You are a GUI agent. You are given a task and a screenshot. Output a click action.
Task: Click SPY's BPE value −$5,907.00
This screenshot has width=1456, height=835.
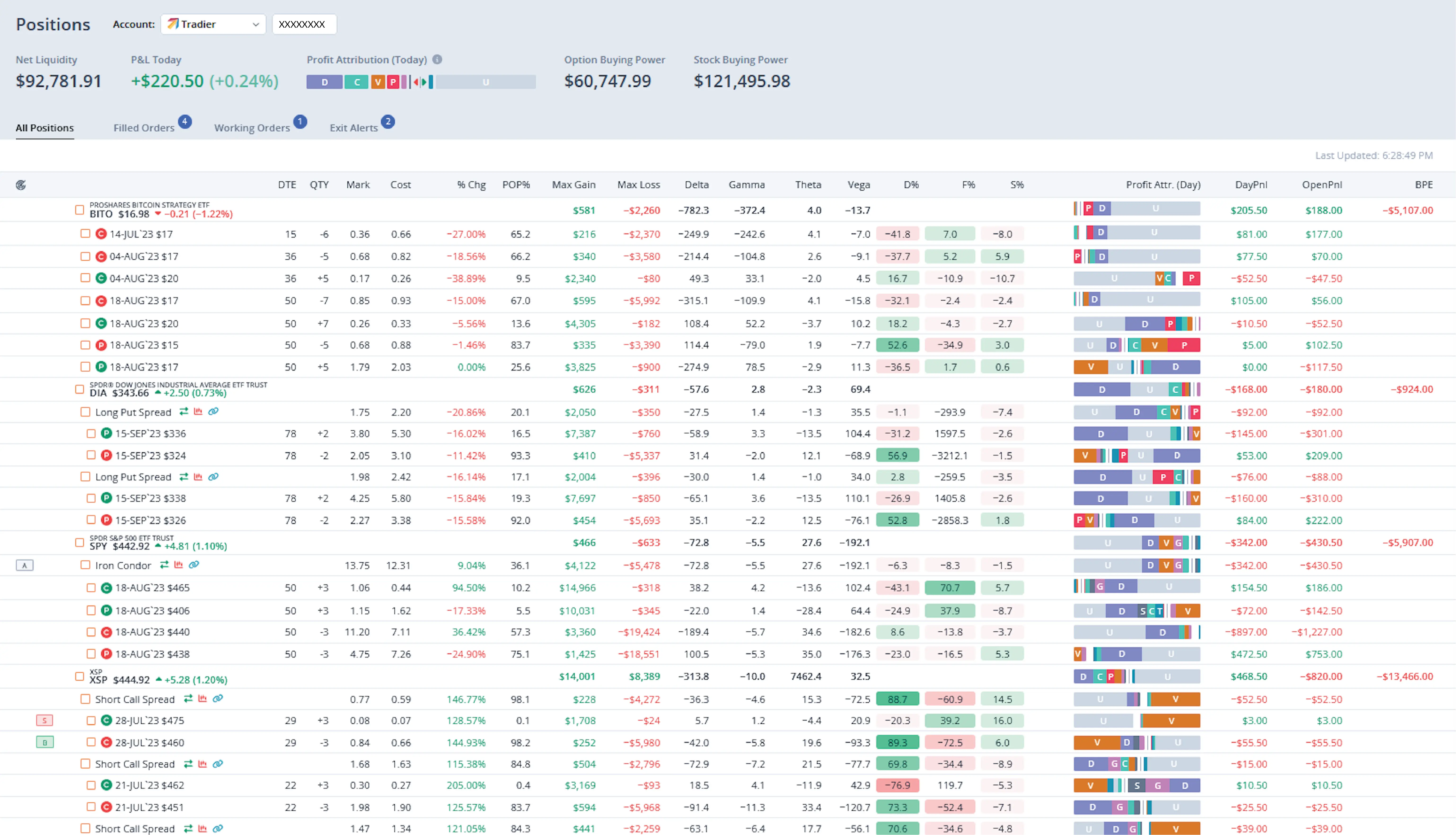(x=1407, y=543)
